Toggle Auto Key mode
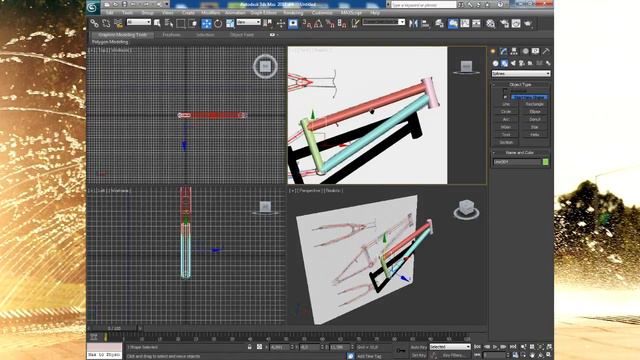640x360 pixels. pos(418,347)
